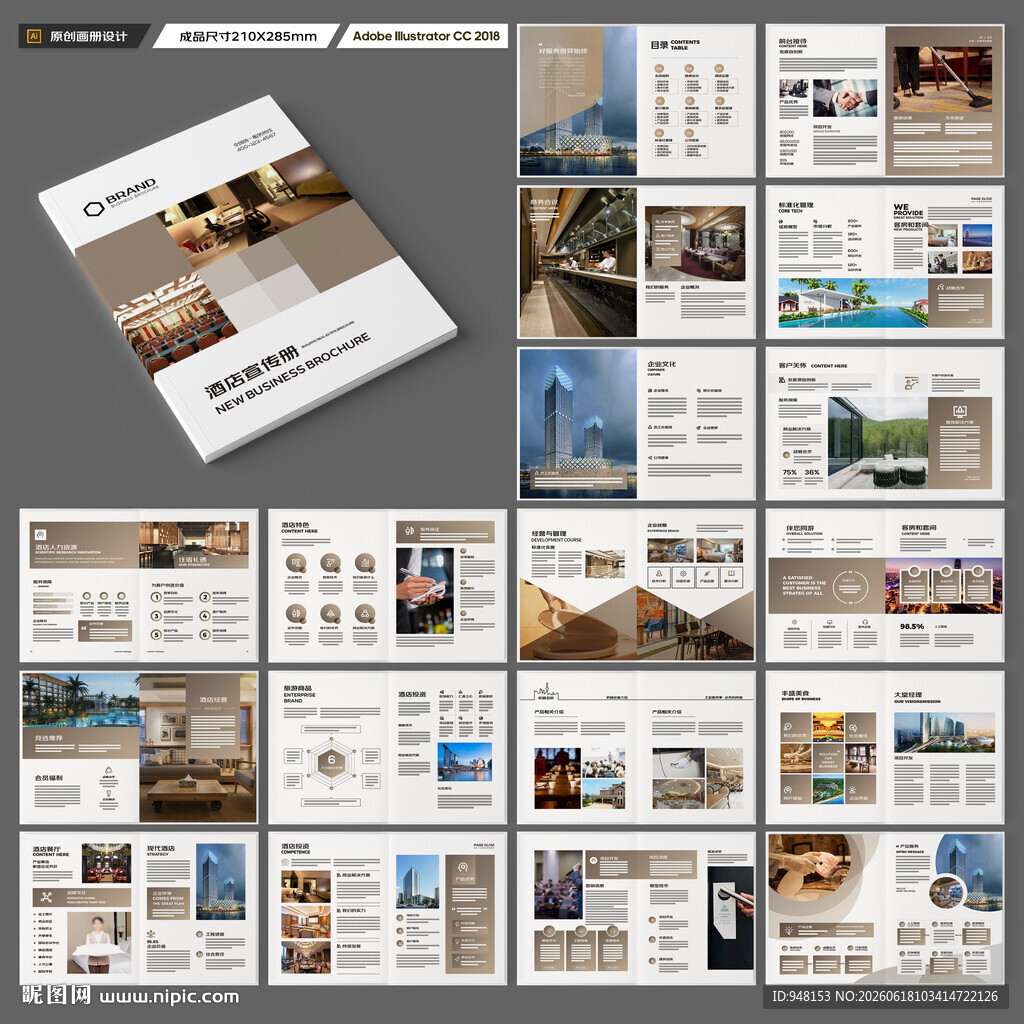The height and width of the screenshot is (1024, 1024).
Task: Open the door hanger photo spread
Action: click(x=636, y=908)
